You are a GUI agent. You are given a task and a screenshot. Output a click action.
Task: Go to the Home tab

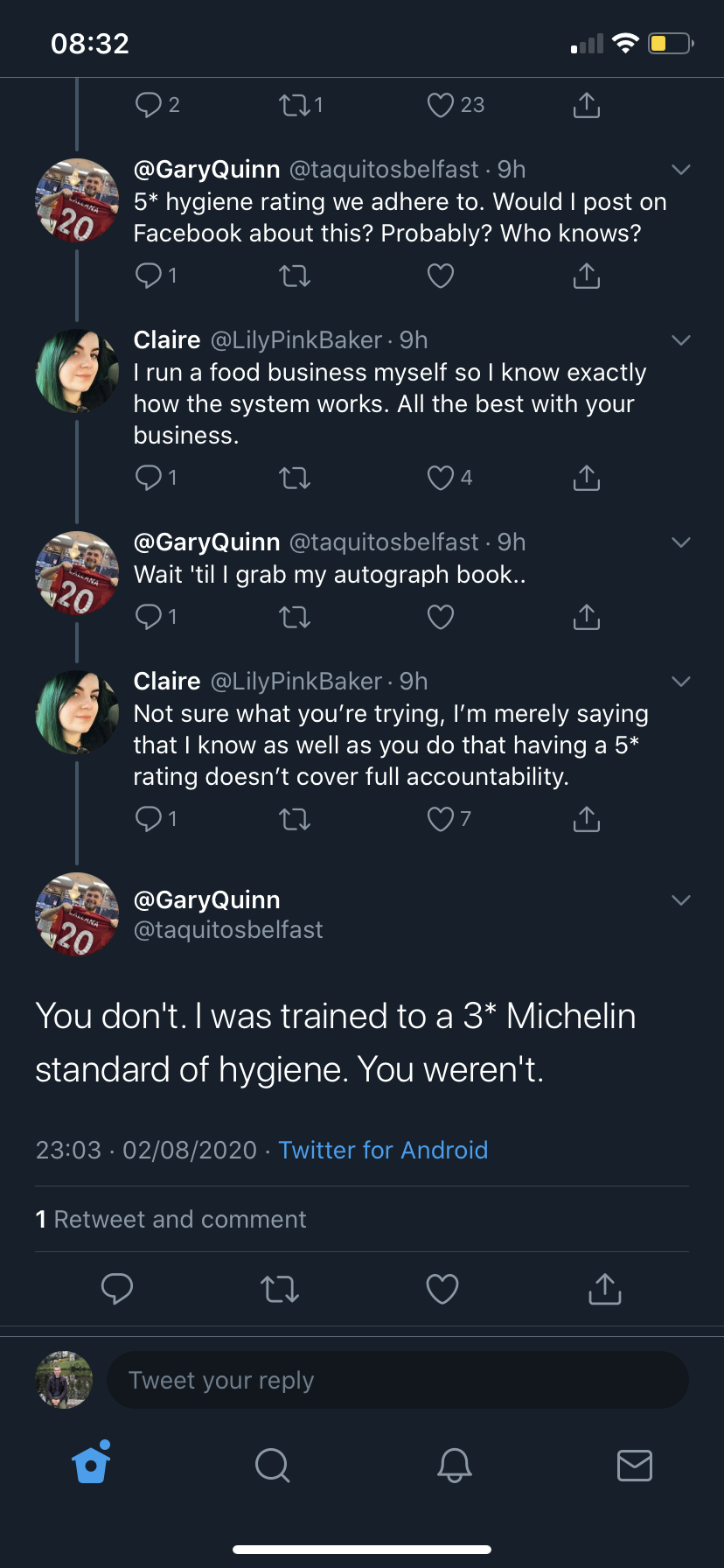tap(91, 1465)
